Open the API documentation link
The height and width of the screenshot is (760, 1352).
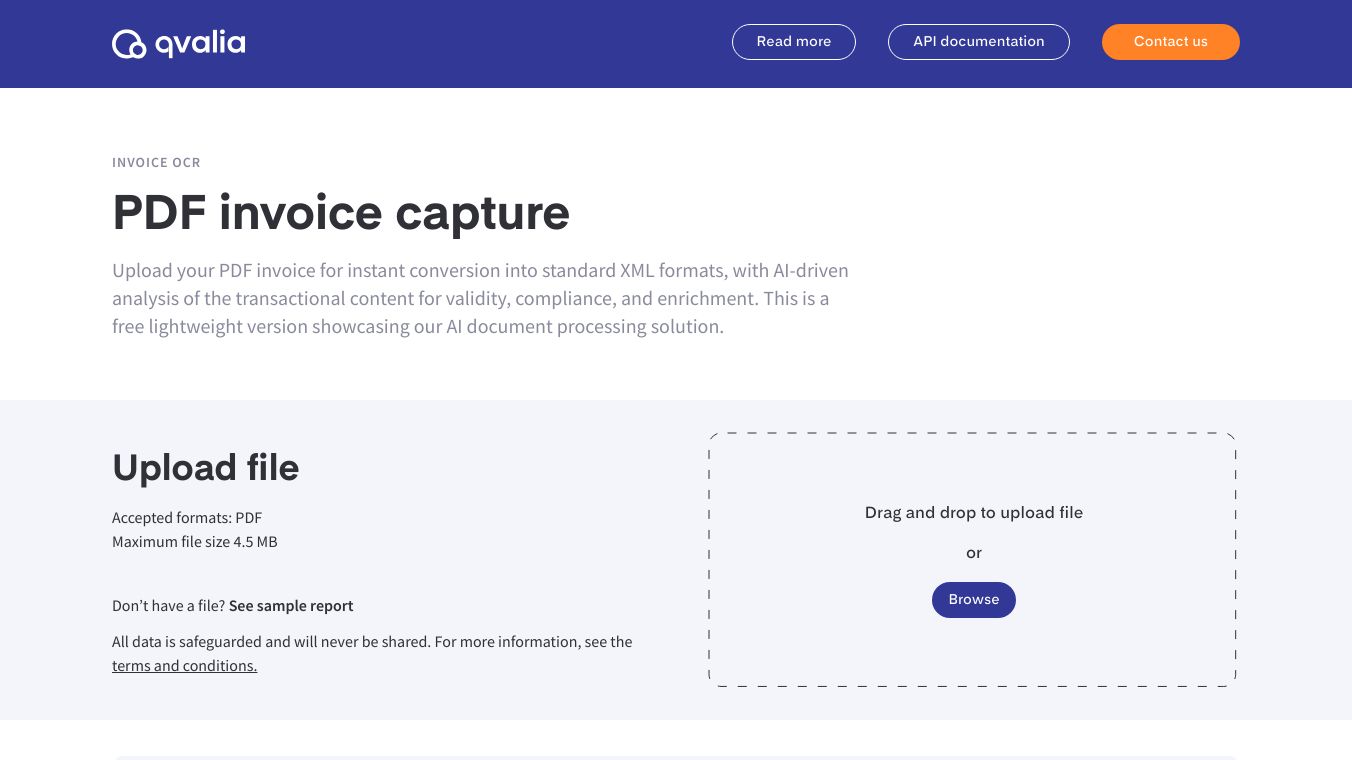[x=978, y=42]
